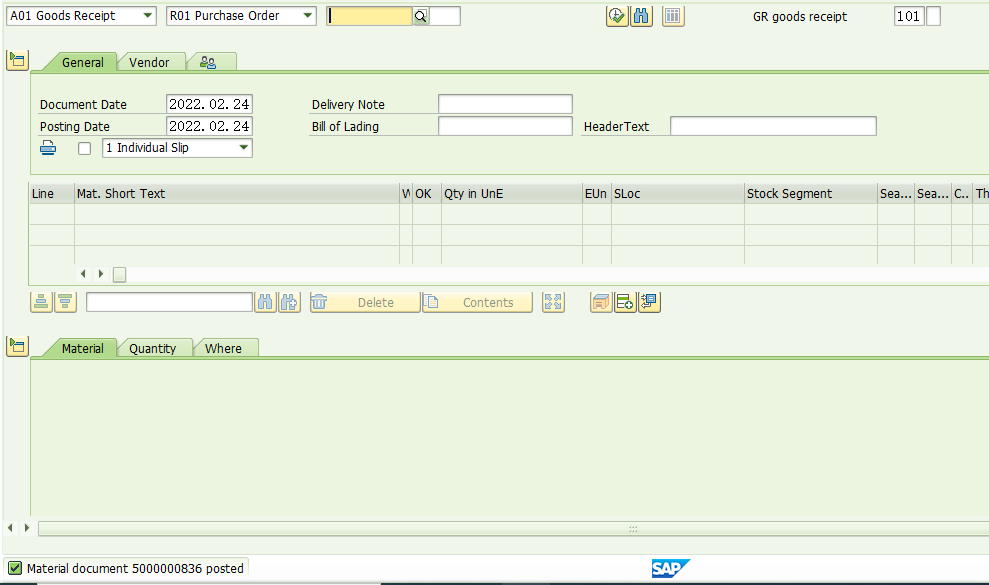989x585 pixels.
Task: Click the Stock Segment column header
Action: (x=811, y=194)
